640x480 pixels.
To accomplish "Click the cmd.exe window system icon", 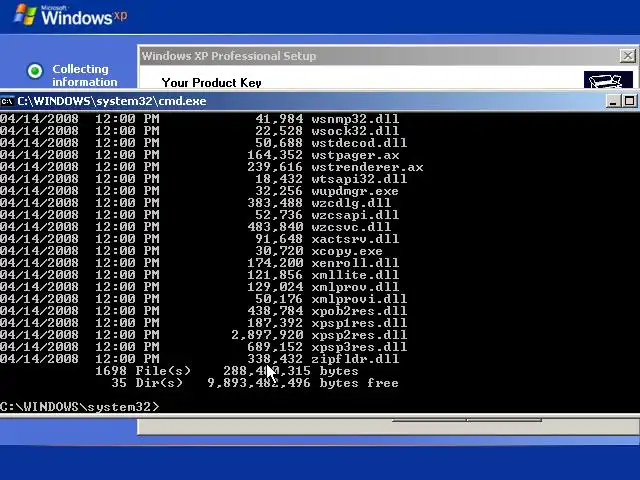I will tap(7, 101).
